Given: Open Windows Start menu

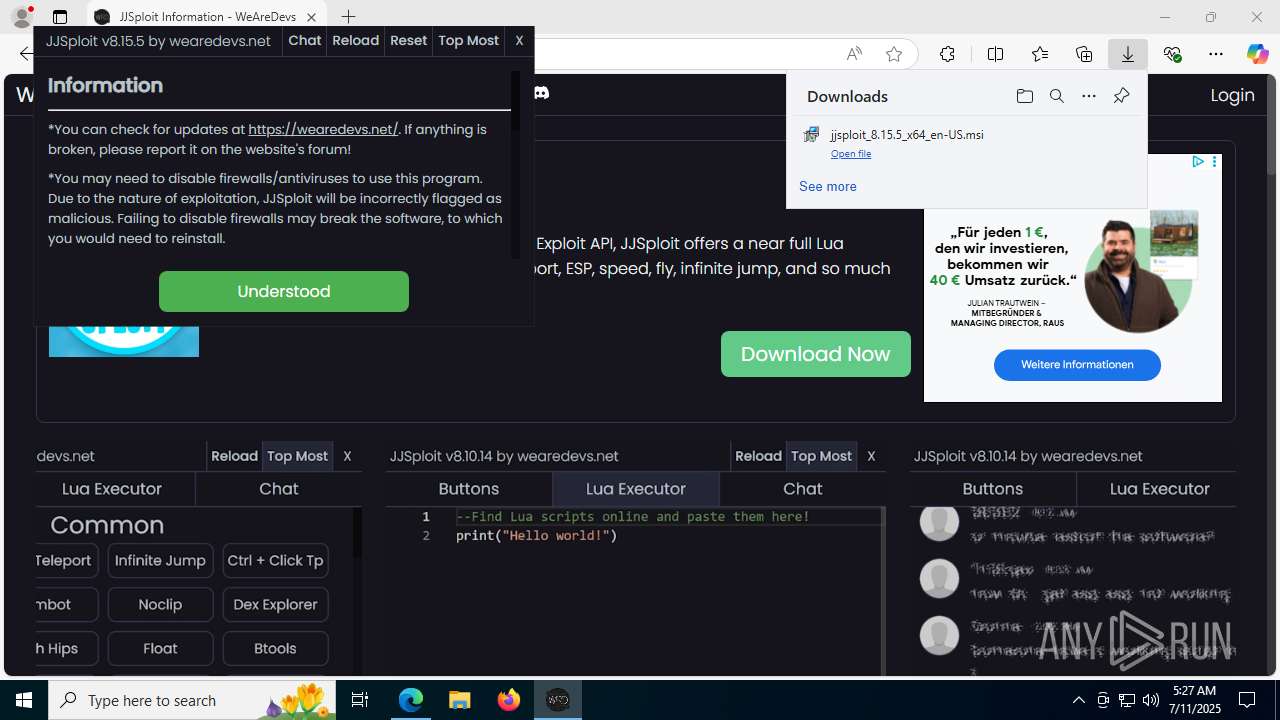Looking at the screenshot, I should point(24,700).
